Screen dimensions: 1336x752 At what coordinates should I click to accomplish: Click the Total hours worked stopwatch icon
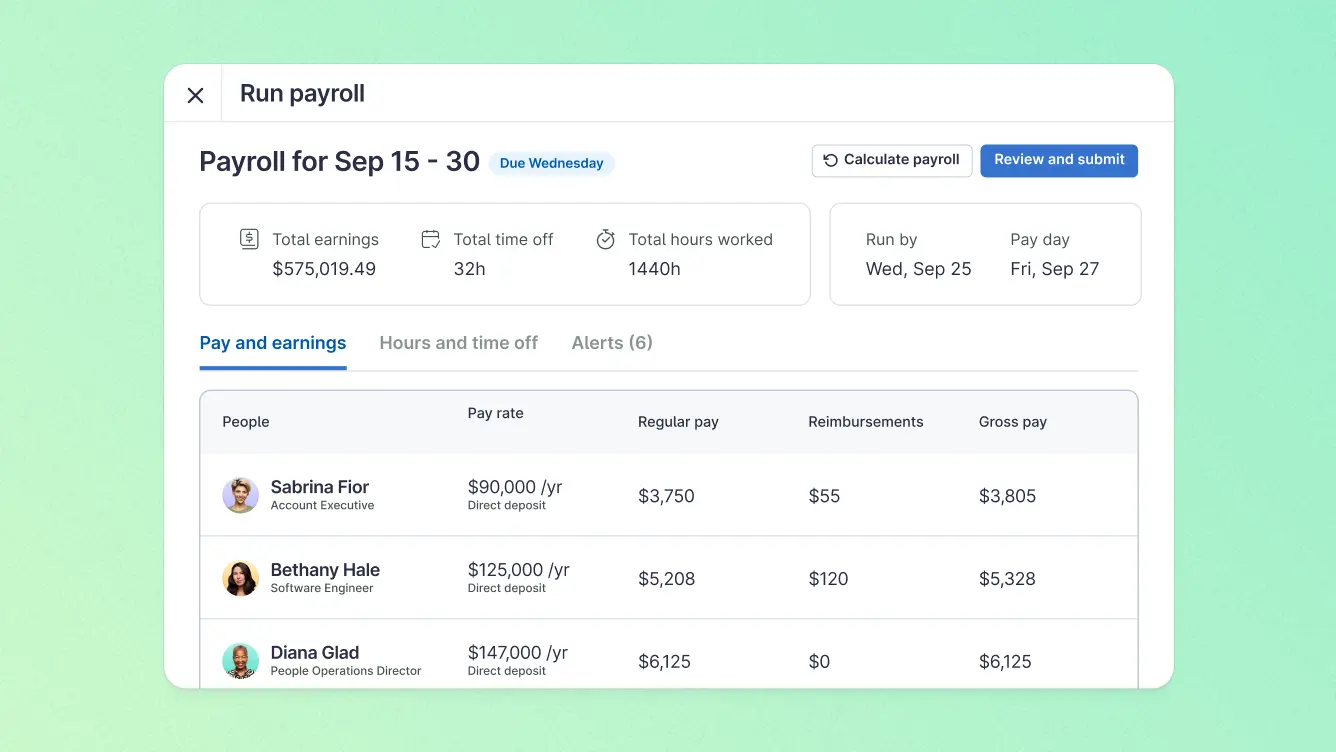click(x=605, y=239)
